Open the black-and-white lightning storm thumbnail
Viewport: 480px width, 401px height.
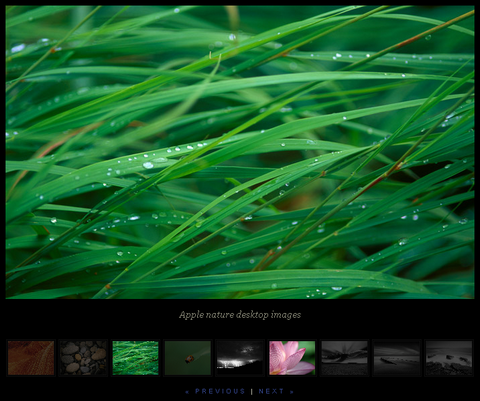pos(240,358)
